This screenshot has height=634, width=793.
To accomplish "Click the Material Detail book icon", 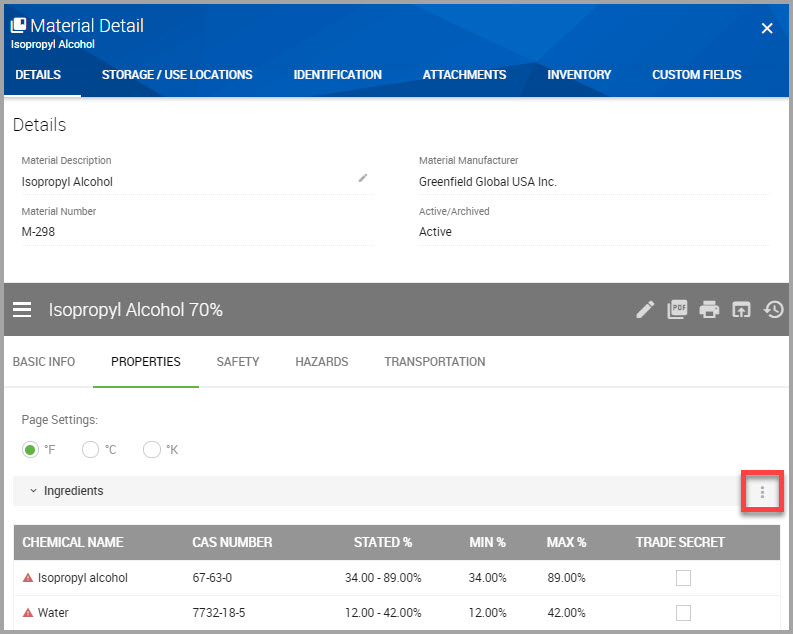I will click(18, 25).
